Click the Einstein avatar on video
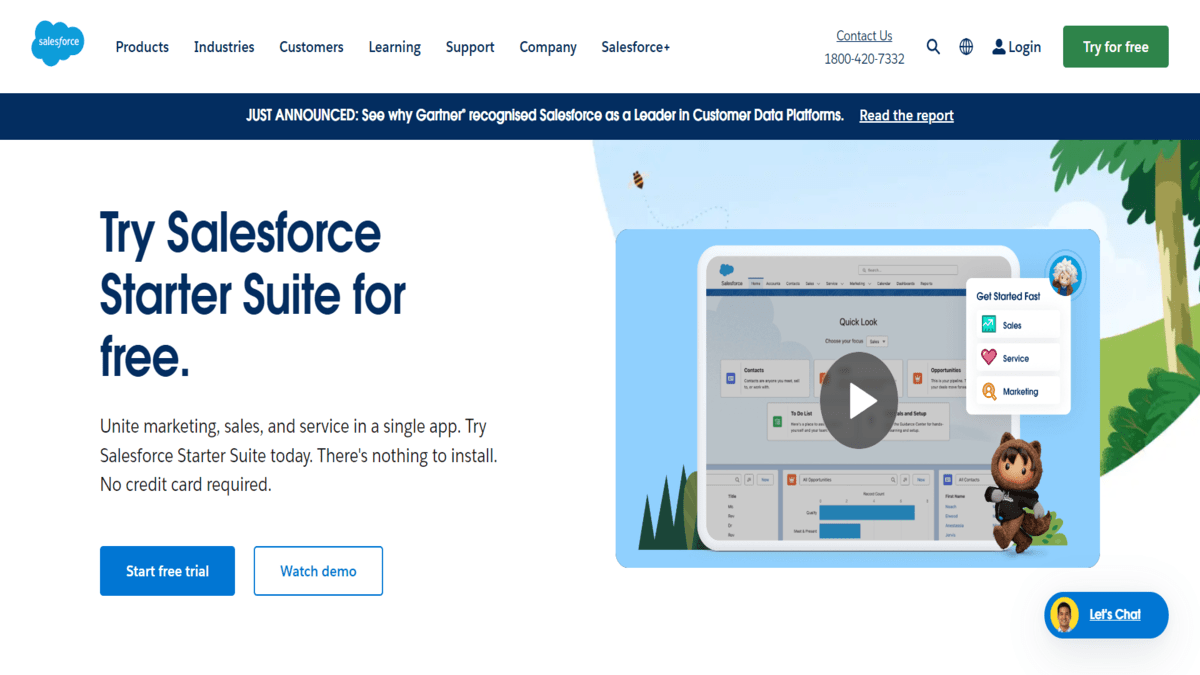 click(x=1065, y=273)
